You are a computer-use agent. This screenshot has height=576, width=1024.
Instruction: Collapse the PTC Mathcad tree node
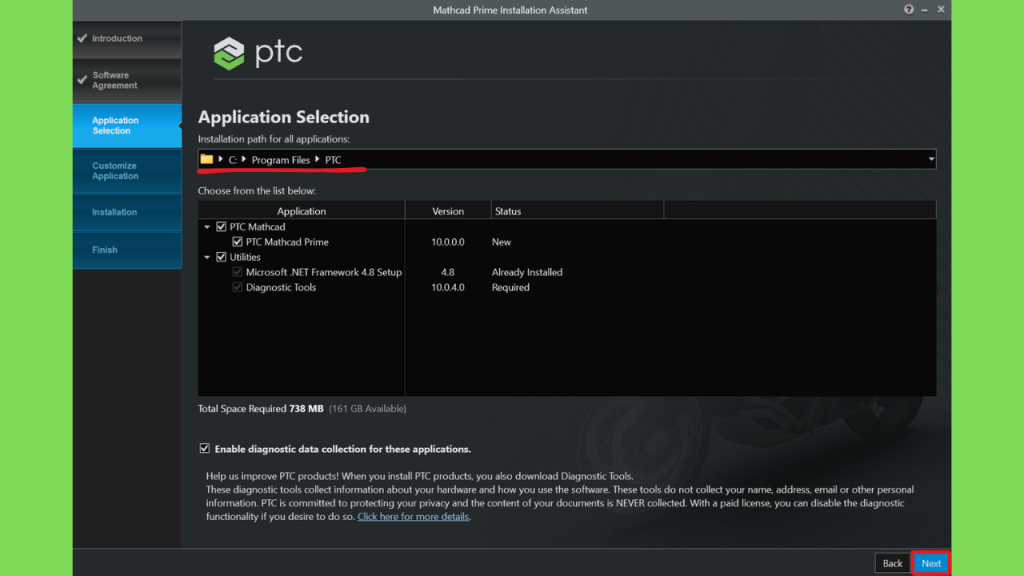(x=207, y=227)
